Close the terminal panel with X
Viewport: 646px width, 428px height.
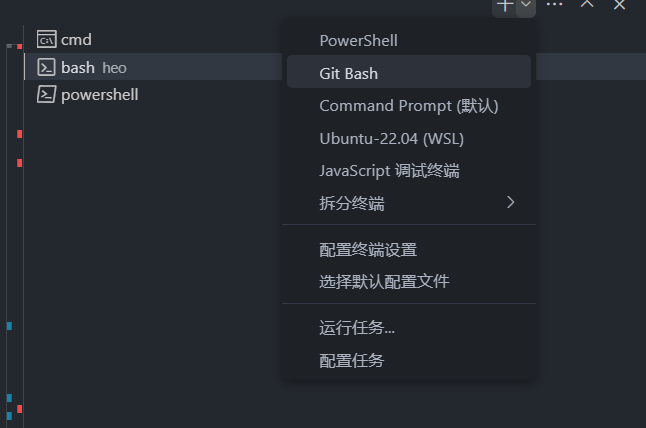[x=619, y=5]
